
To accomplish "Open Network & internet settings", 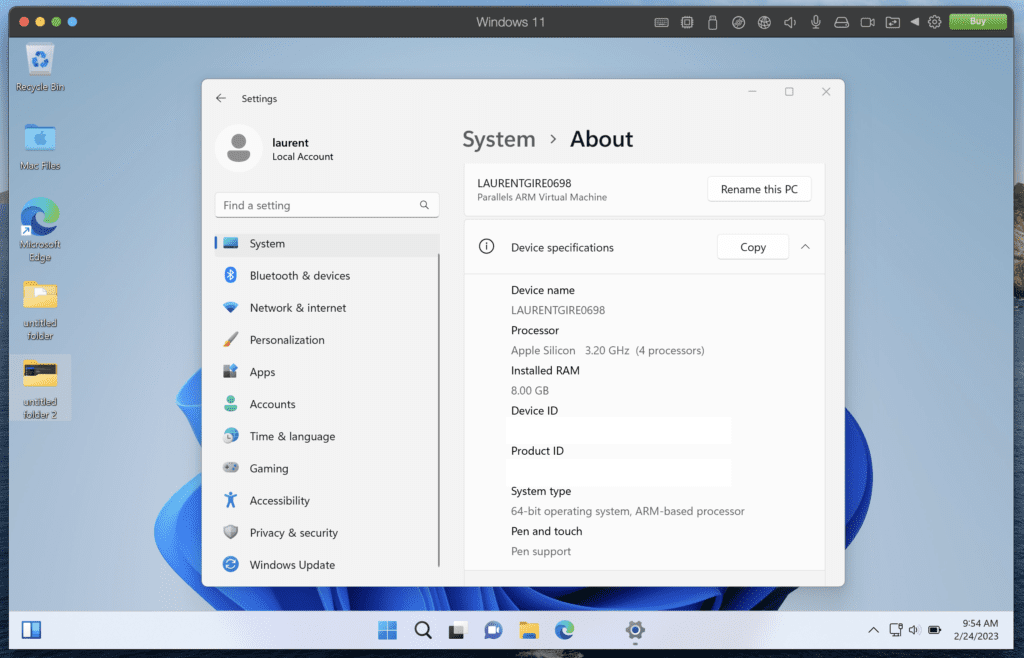I will pos(327,307).
